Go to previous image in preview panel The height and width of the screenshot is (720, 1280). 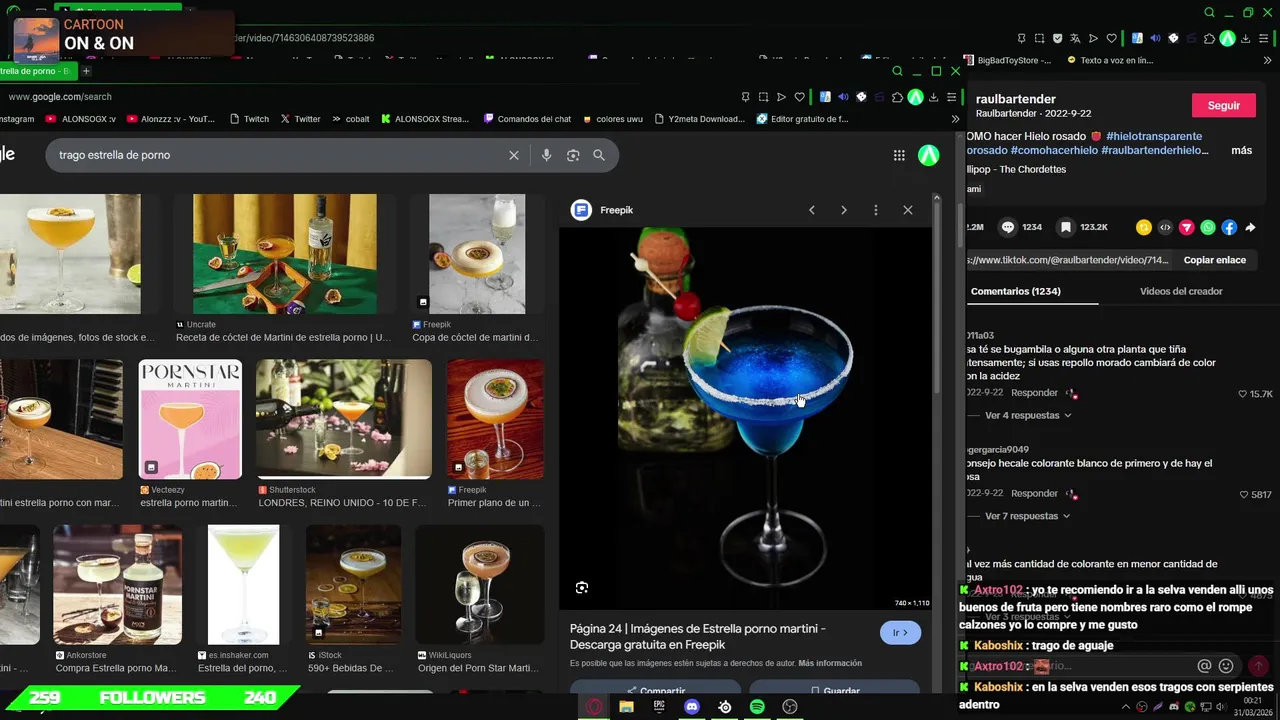coord(812,210)
